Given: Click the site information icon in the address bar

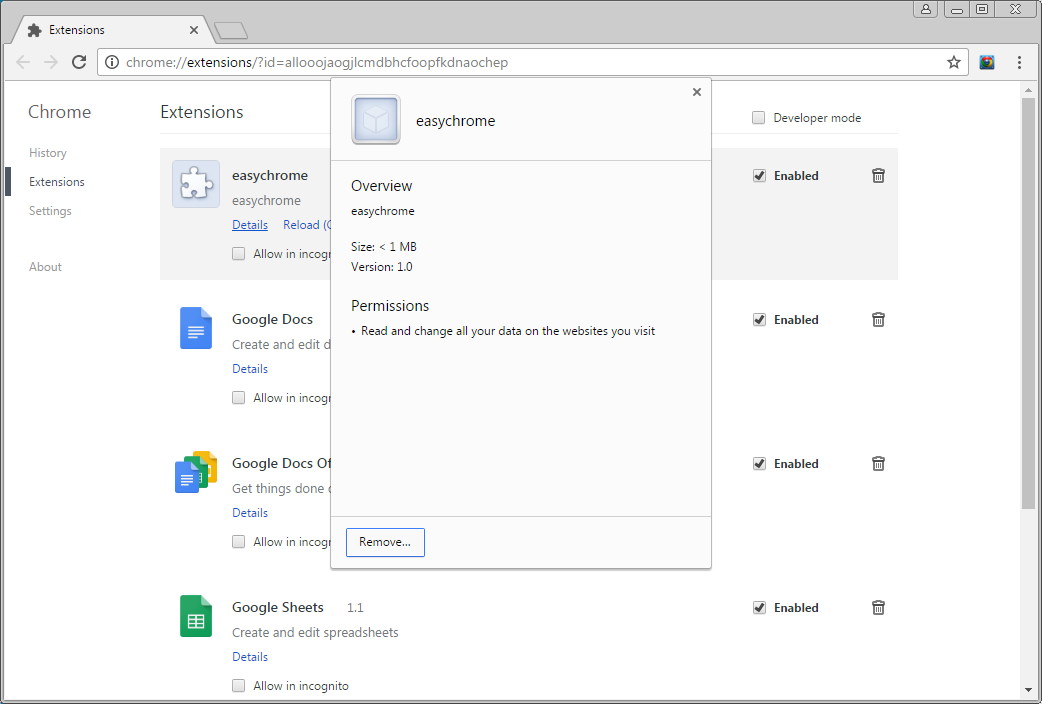Looking at the screenshot, I should pyautogui.click(x=112, y=62).
